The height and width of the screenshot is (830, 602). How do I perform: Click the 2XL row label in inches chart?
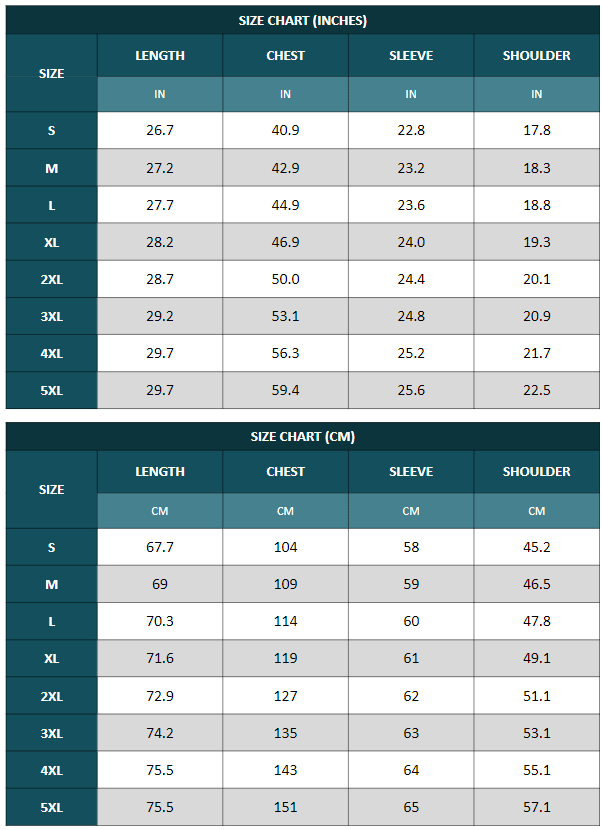coord(52,280)
